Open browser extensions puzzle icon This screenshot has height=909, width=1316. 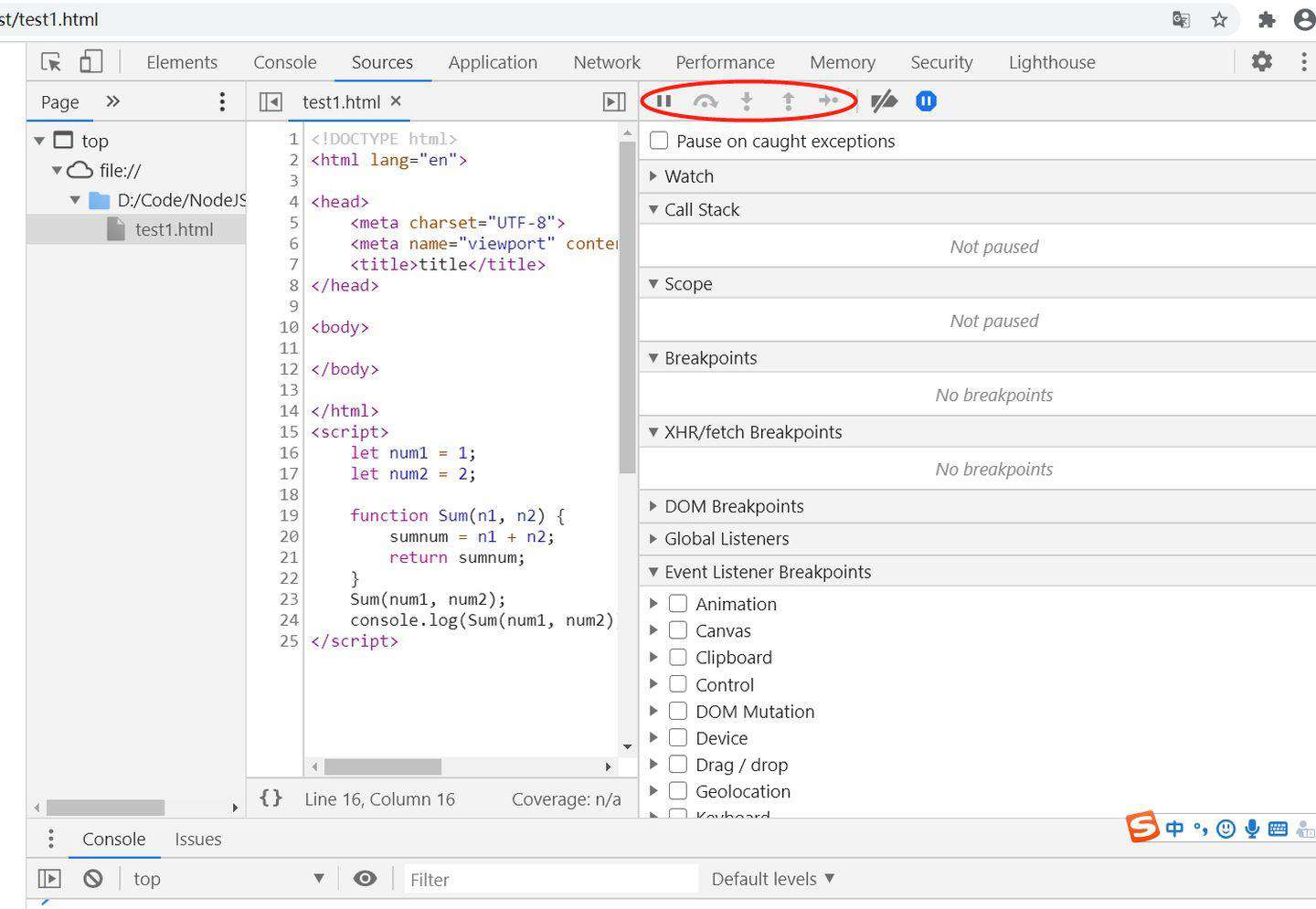click(x=1267, y=20)
